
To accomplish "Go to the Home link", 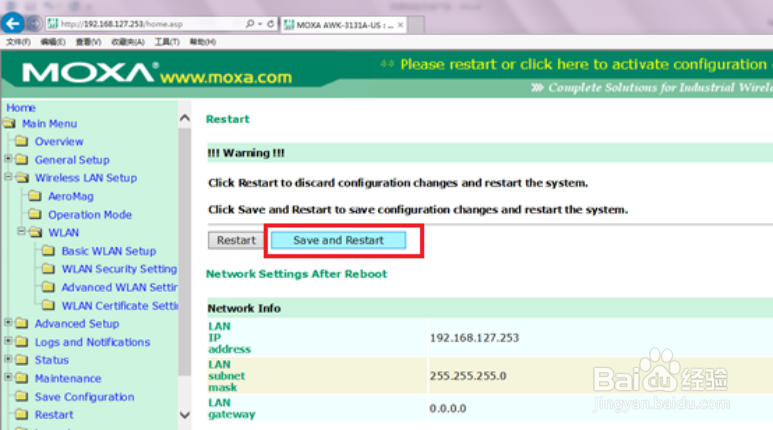I will (x=21, y=108).
